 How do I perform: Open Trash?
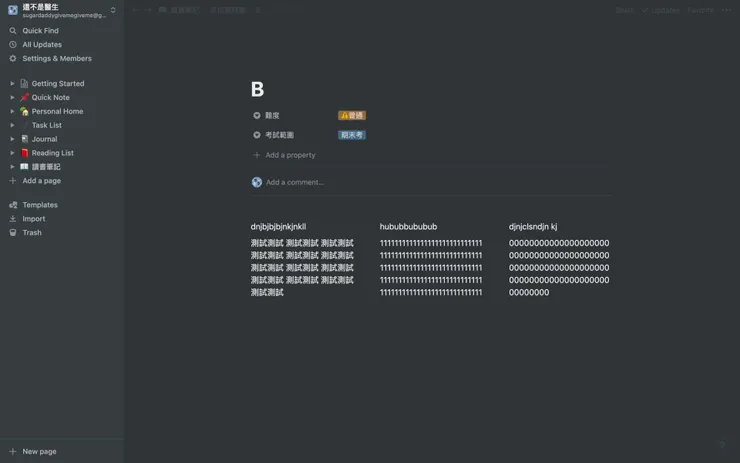click(32, 233)
